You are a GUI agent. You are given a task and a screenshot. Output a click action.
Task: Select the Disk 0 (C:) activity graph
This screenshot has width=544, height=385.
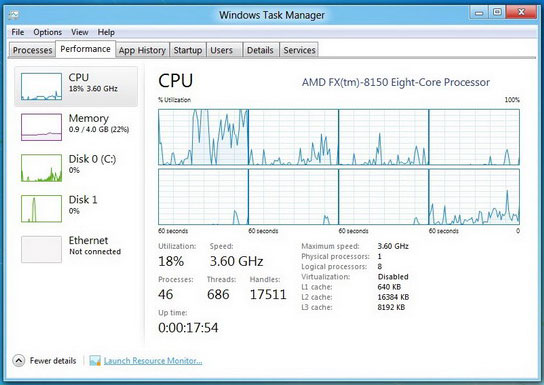point(41,168)
